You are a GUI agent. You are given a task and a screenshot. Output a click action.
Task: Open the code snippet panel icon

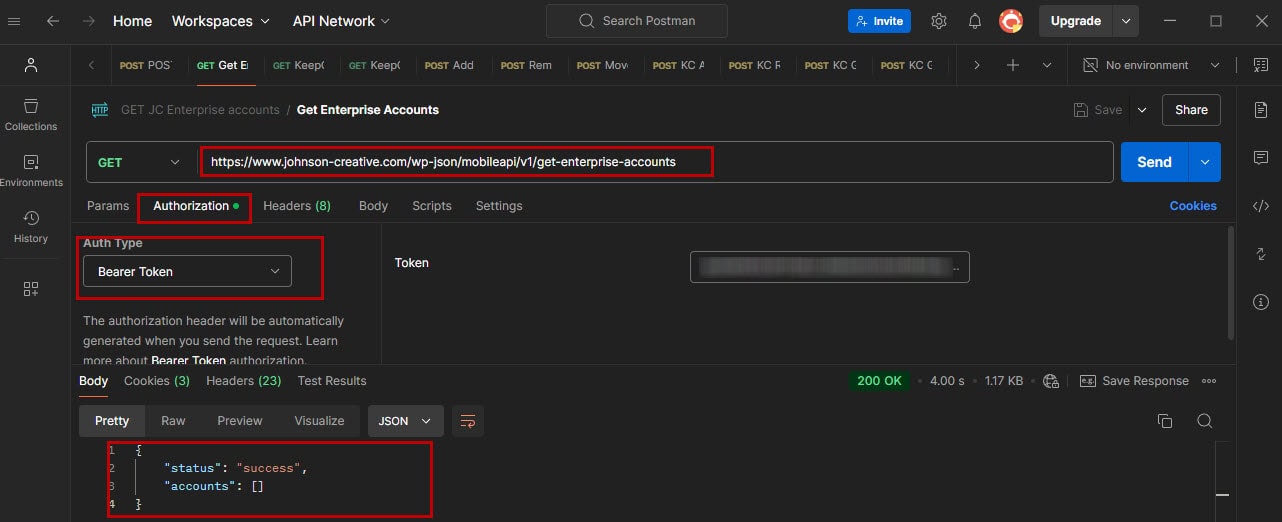[1260, 206]
